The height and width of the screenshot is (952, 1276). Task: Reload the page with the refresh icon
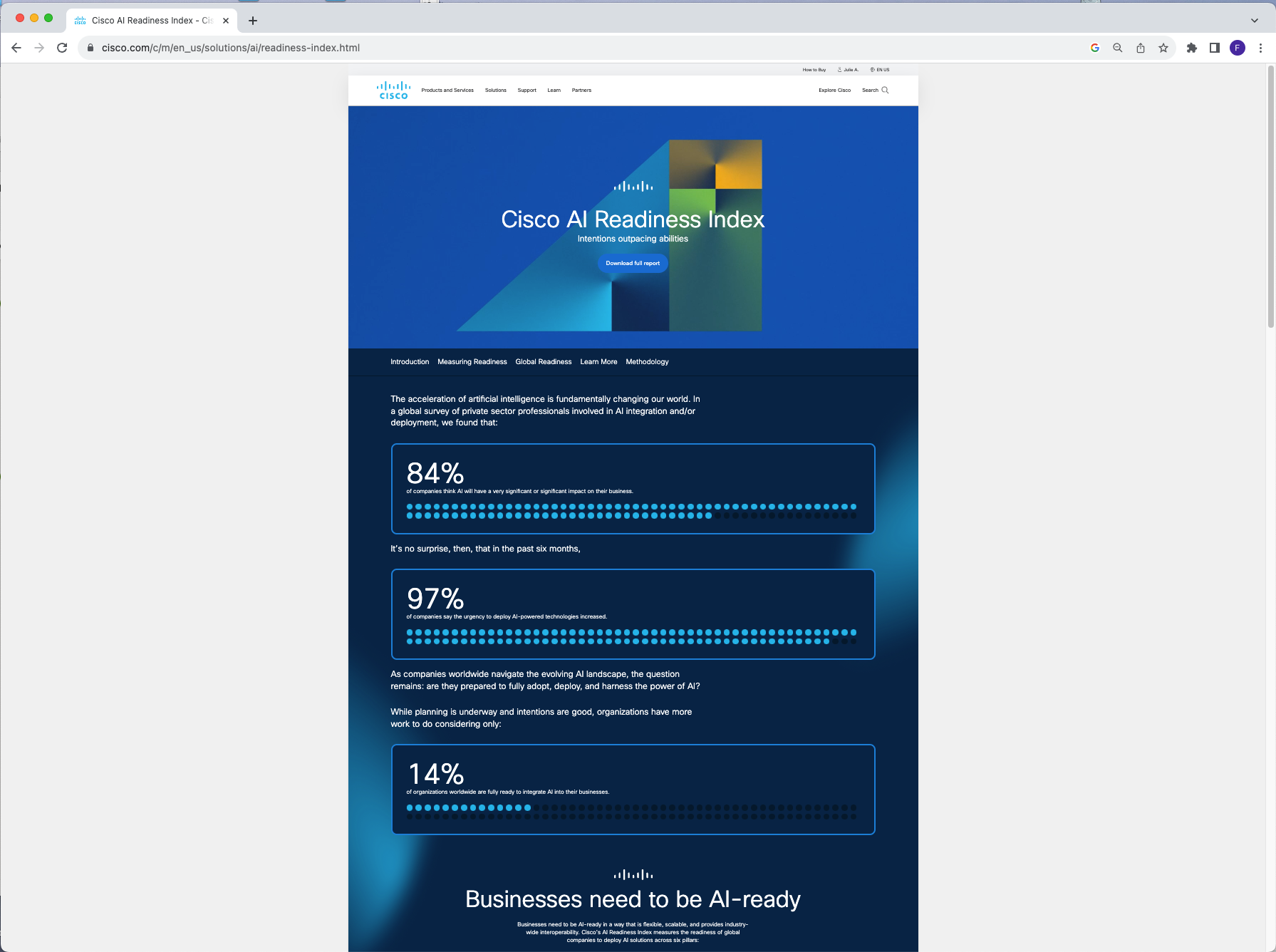(x=62, y=48)
